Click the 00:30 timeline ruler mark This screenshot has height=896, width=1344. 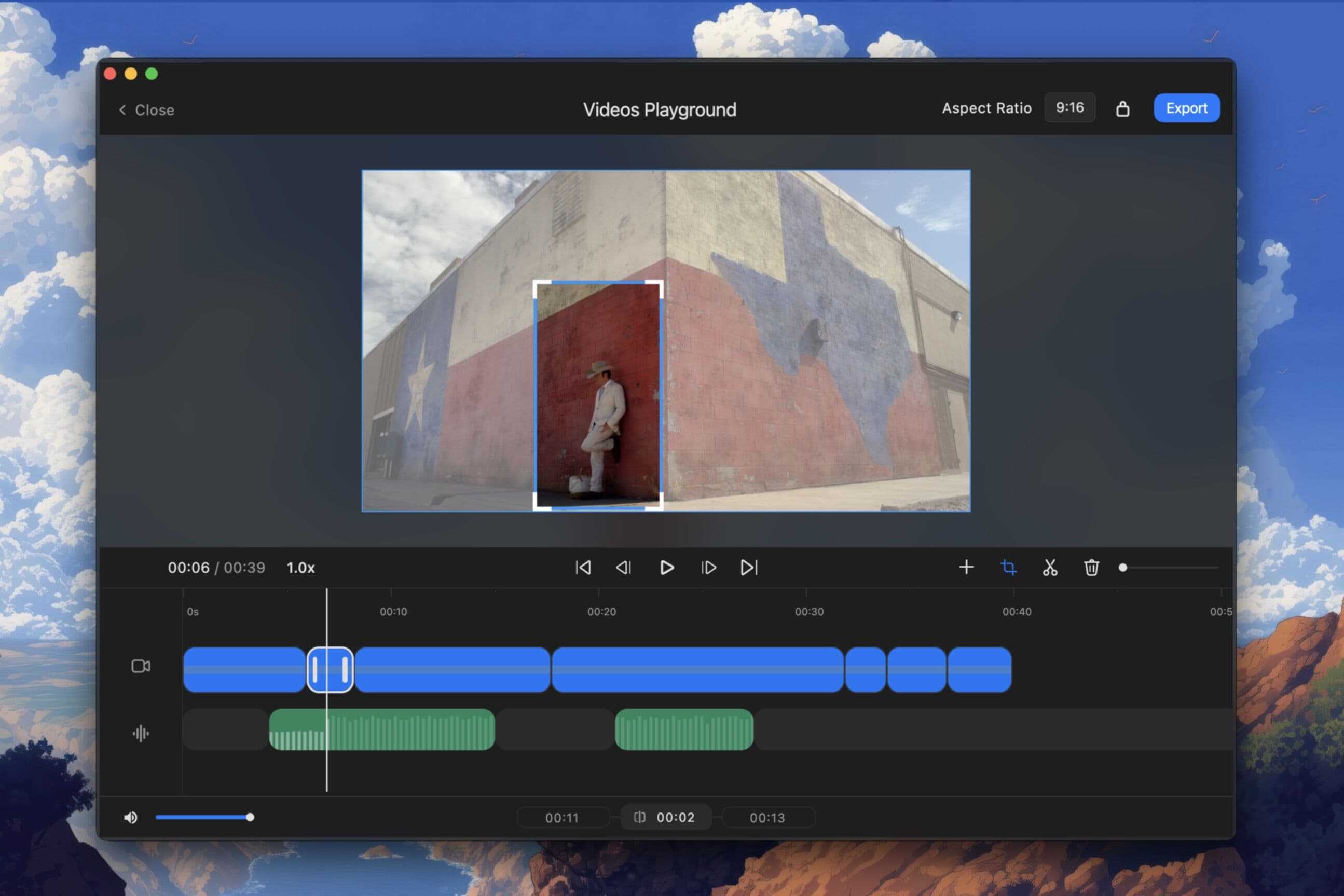809,612
